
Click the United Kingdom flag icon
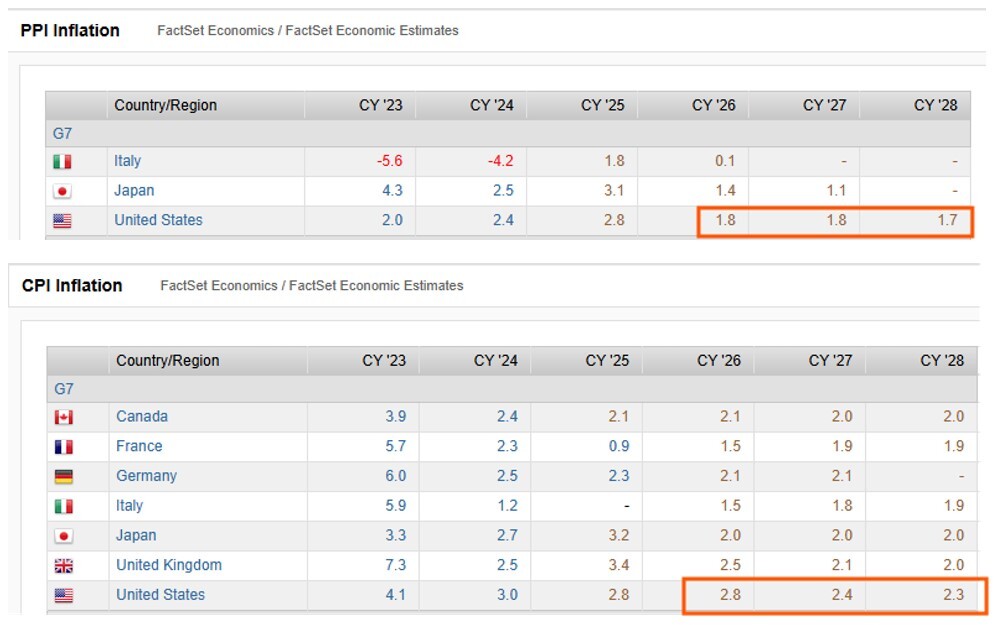pos(63,565)
